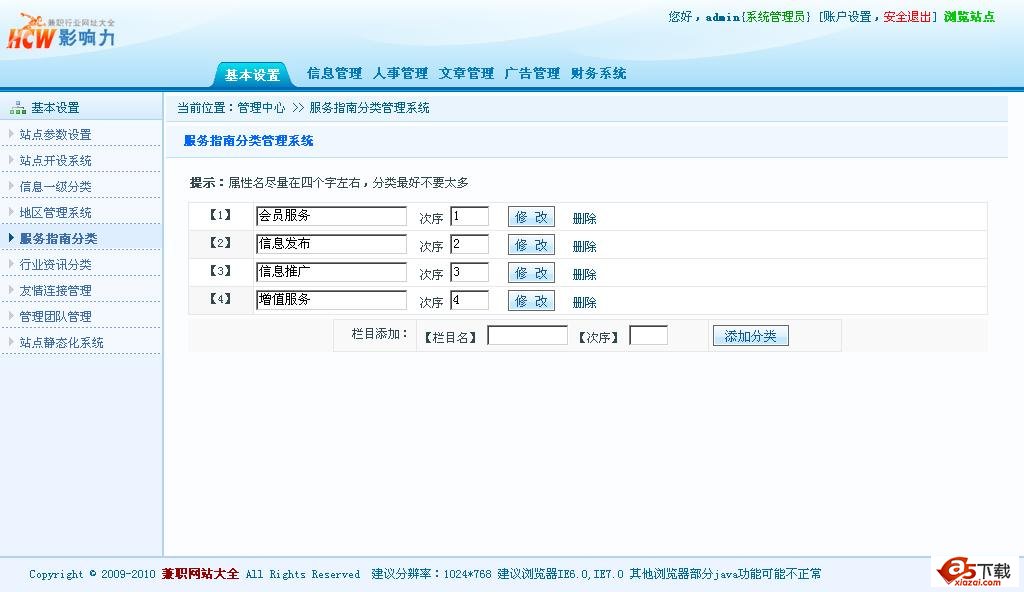Click 修改 button for 信息发布 row
Screen dimensions: 1024x592
pyautogui.click(x=532, y=245)
